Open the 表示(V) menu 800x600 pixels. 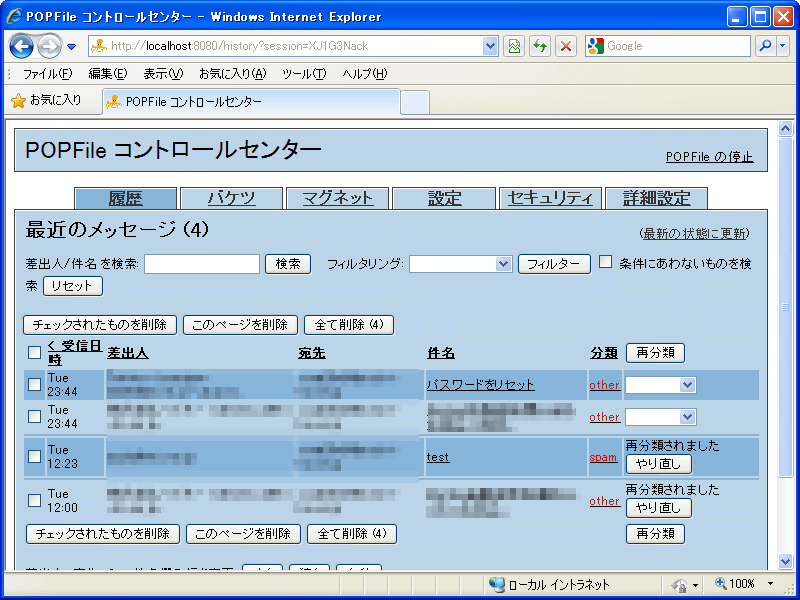click(x=163, y=74)
